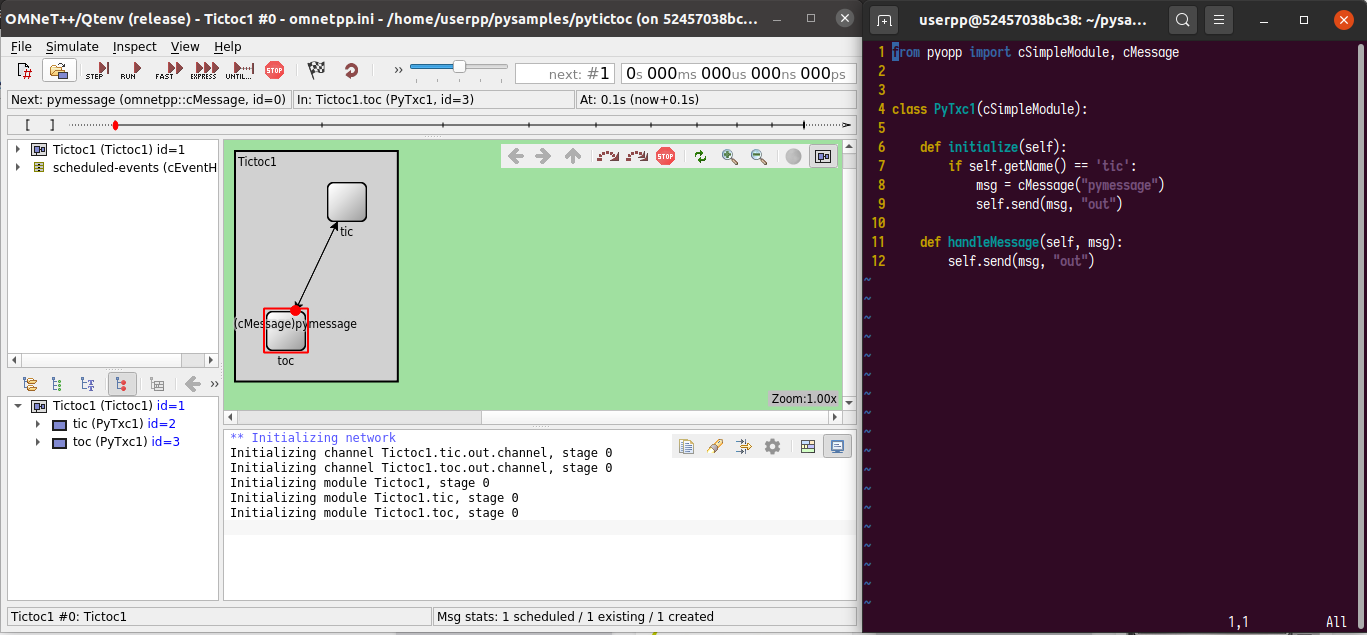Image resolution: width=1367 pixels, height=635 pixels.
Task: Open the Simulate menu
Action: [72, 46]
